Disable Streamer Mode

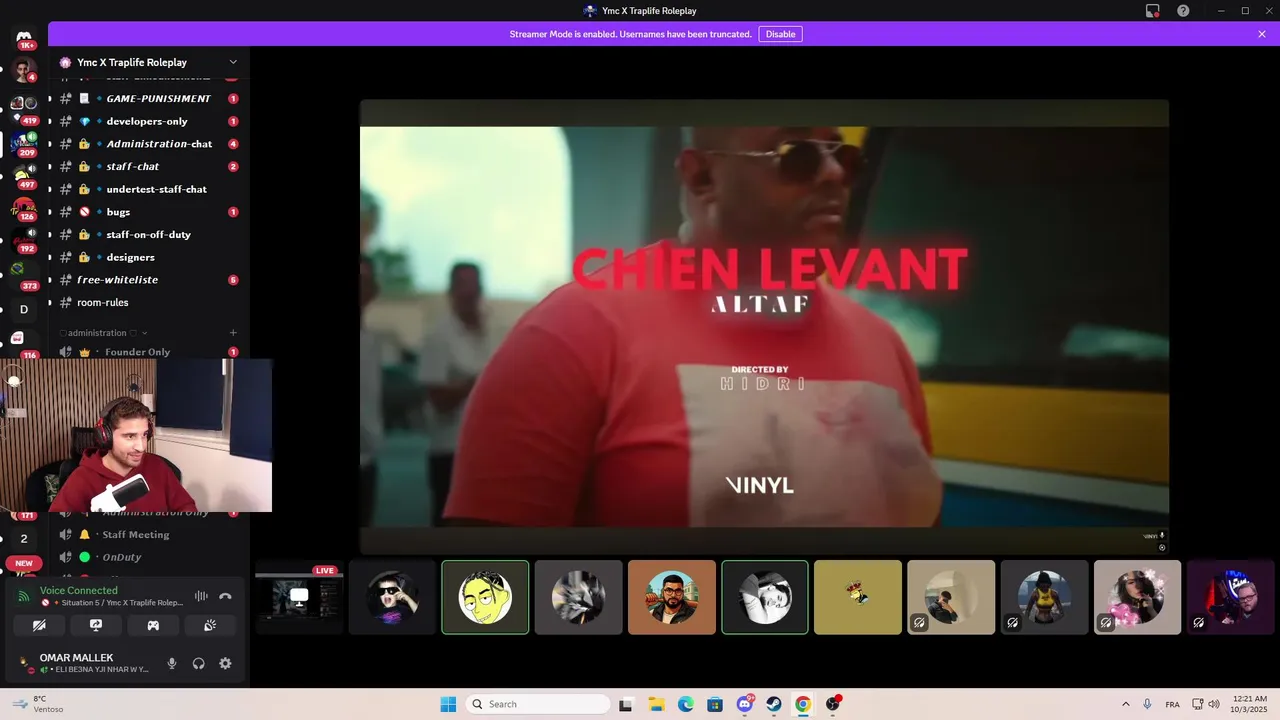click(x=780, y=34)
